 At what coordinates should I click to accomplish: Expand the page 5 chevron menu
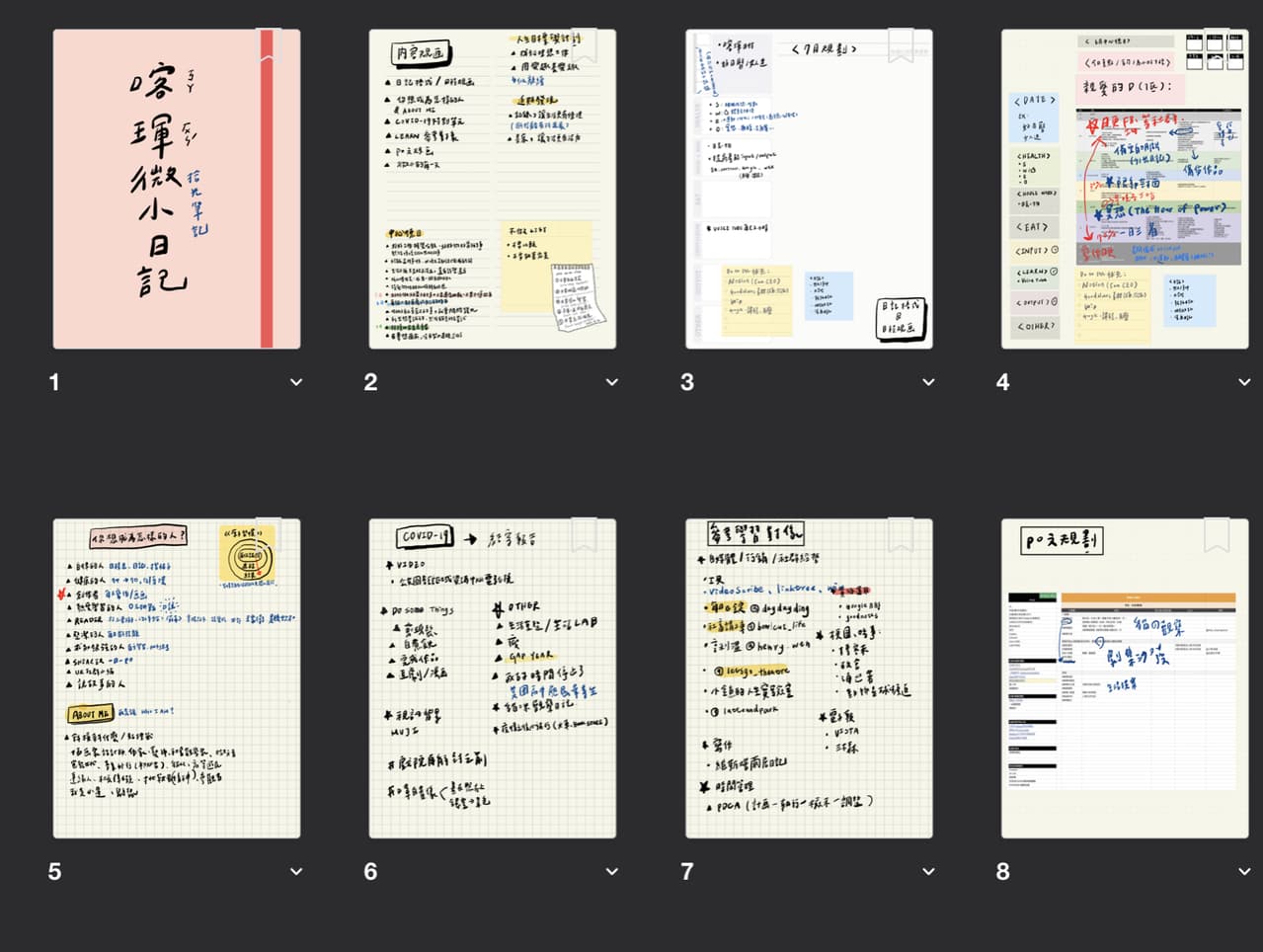click(x=296, y=871)
